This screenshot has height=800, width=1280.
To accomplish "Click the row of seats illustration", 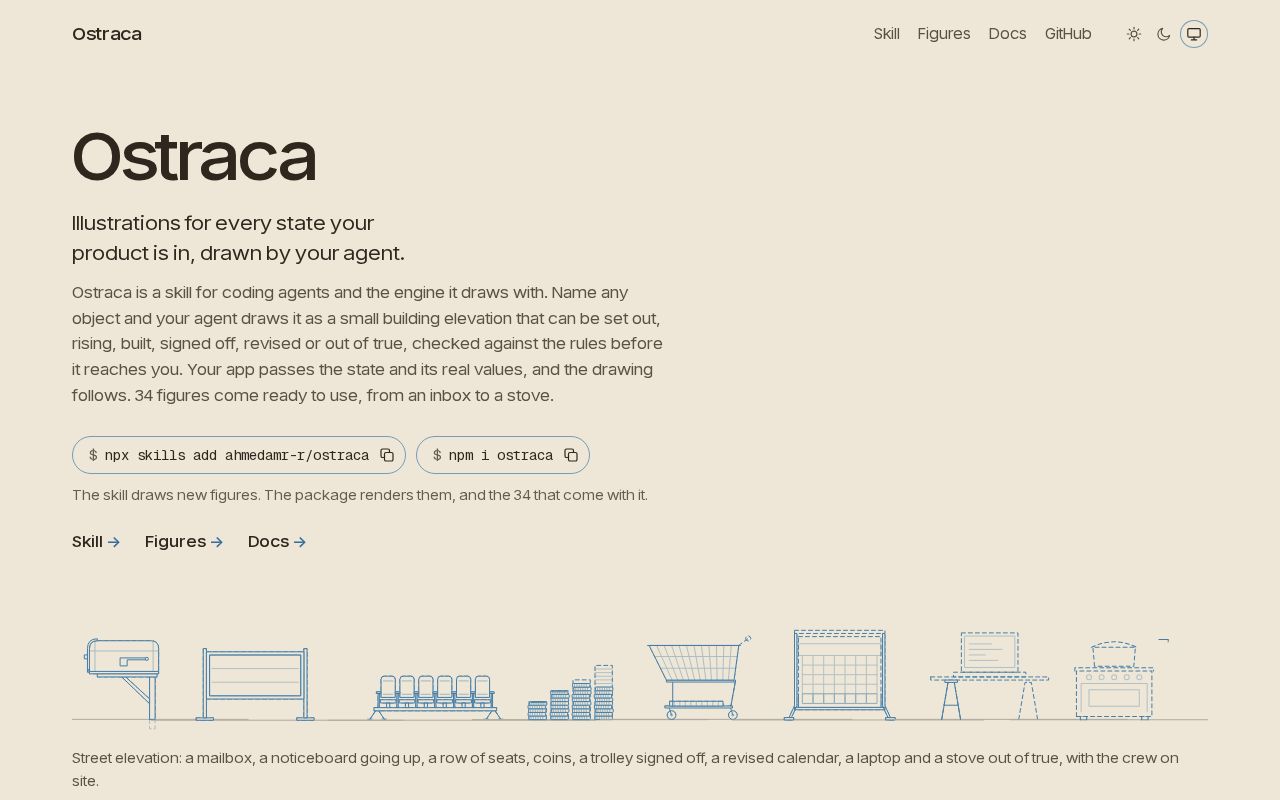I will 435,697.
